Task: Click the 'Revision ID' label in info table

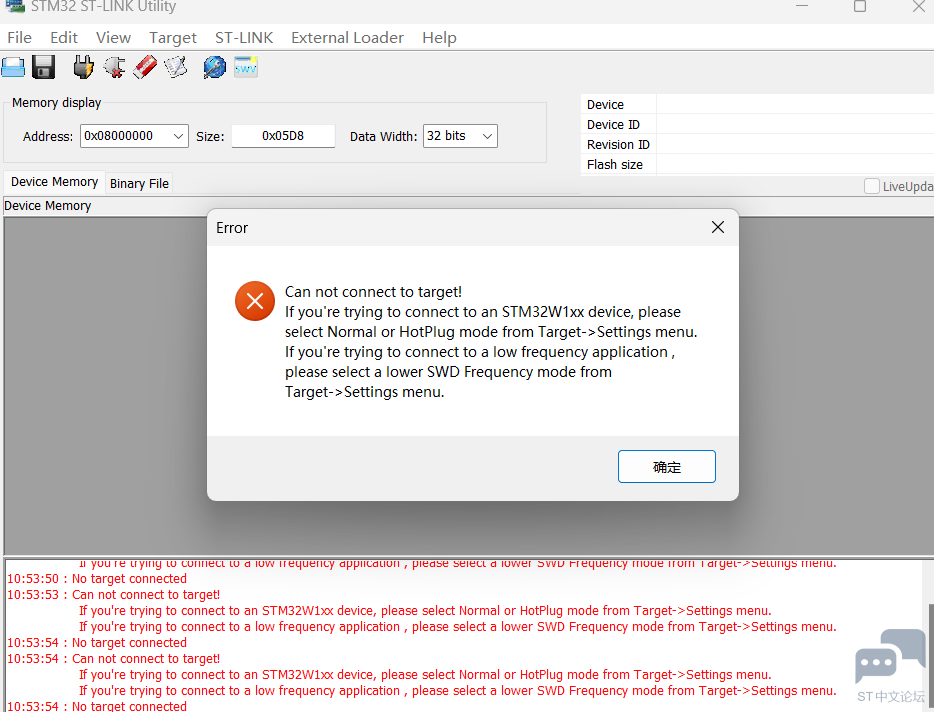Action: click(x=618, y=145)
